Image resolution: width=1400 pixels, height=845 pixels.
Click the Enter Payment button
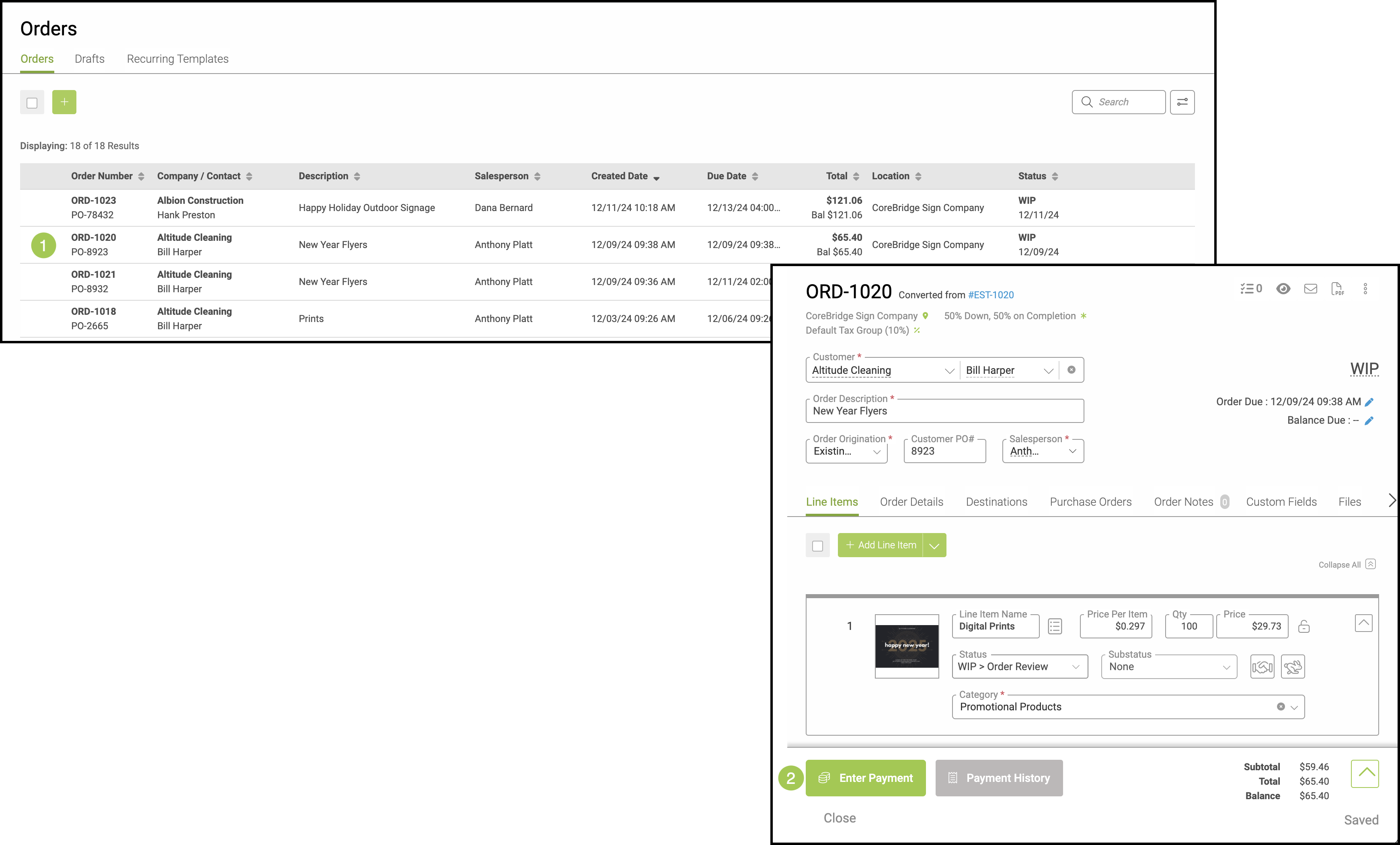click(865, 778)
